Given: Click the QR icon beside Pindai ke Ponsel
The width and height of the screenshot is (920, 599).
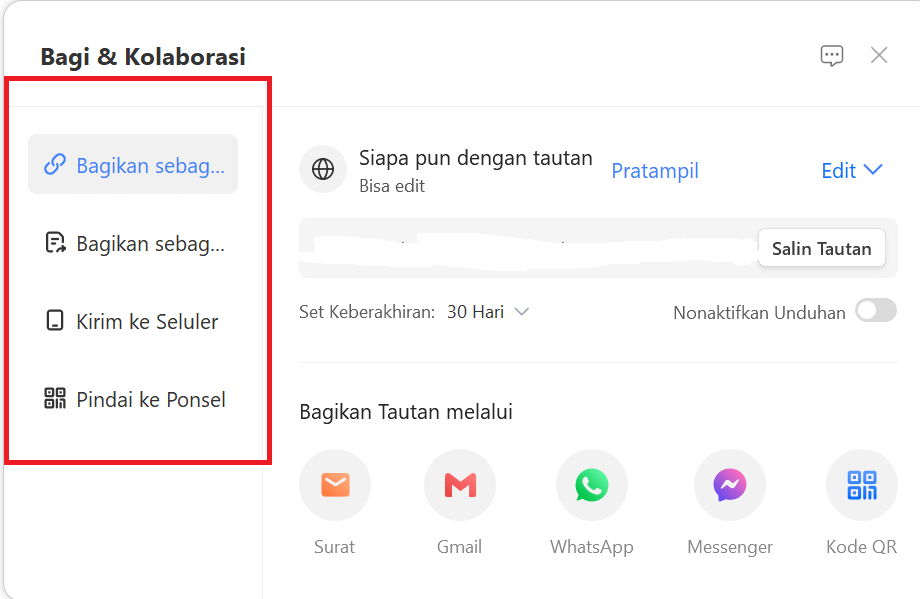Looking at the screenshot, I should point(55,399).
